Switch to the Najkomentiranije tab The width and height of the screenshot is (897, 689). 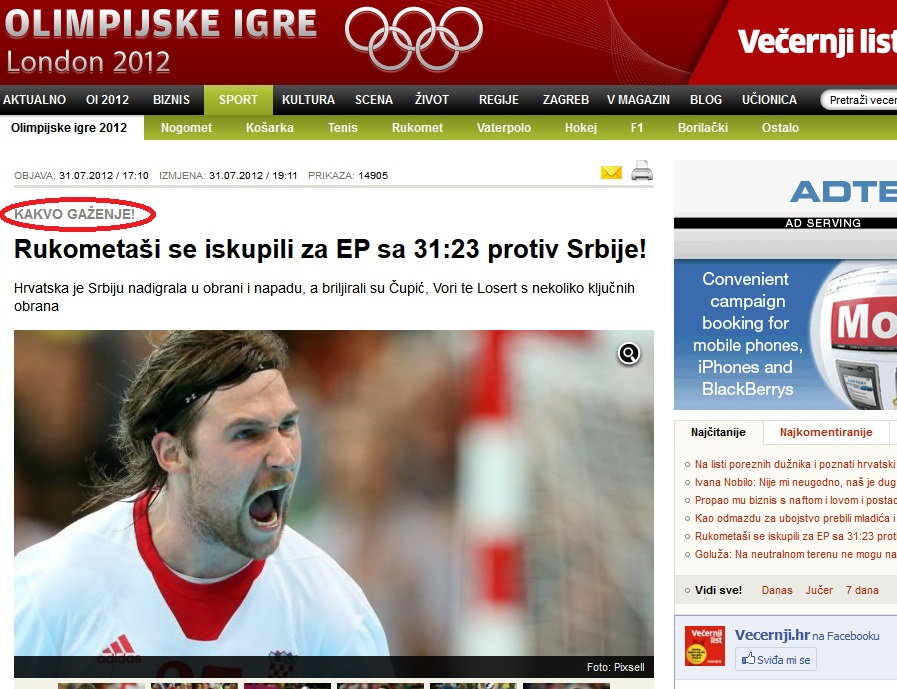(825, 432)
